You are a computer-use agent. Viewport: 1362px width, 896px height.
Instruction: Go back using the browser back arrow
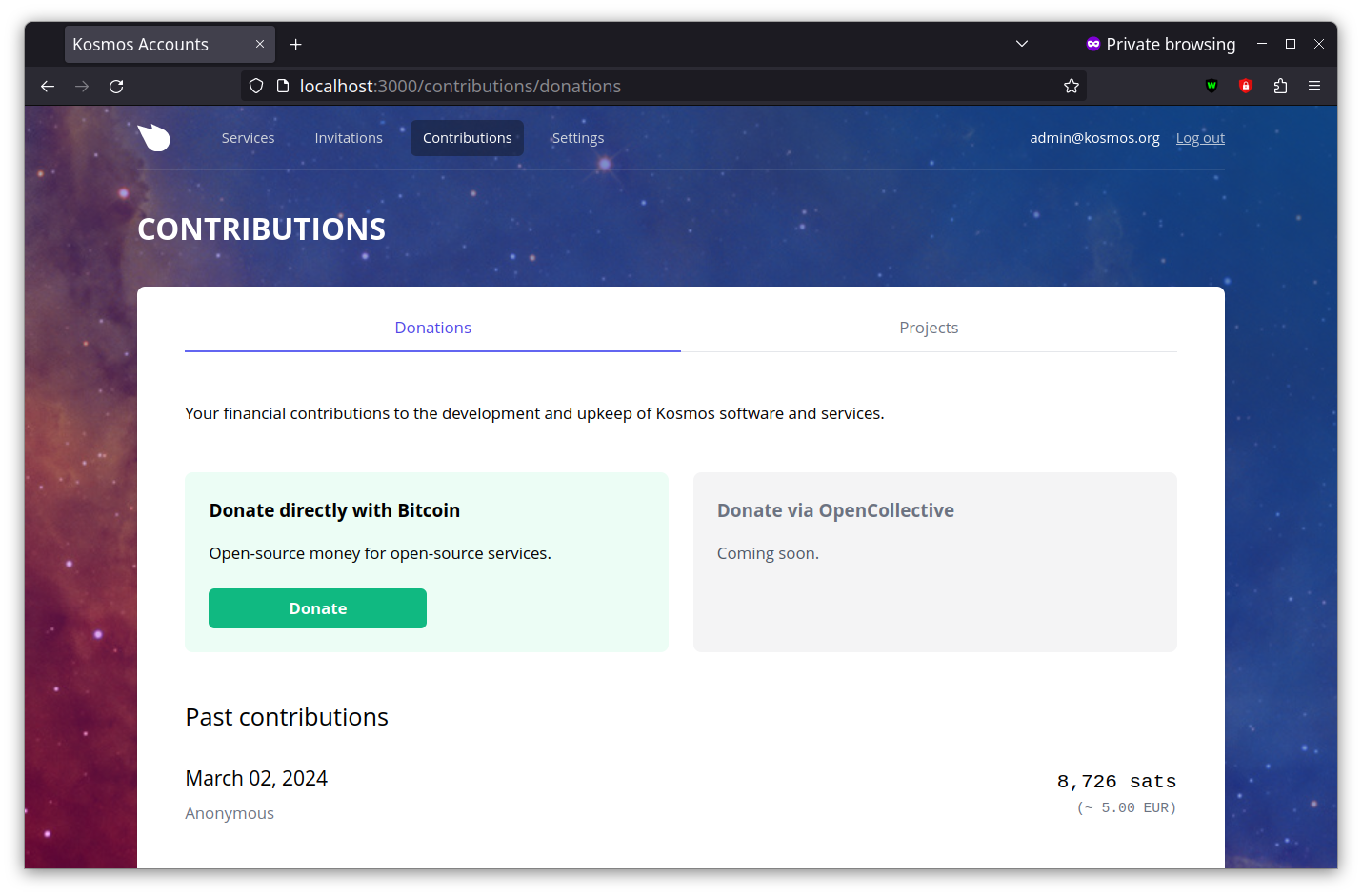(48, 87)
